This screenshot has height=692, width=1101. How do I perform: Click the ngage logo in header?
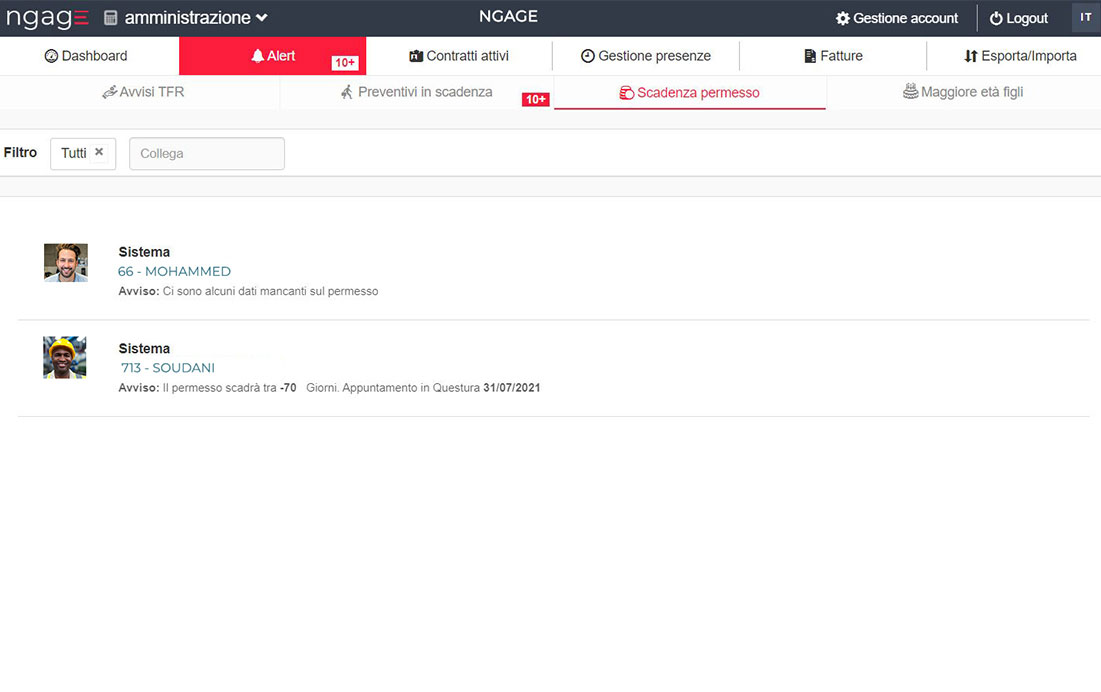point(47,18)
